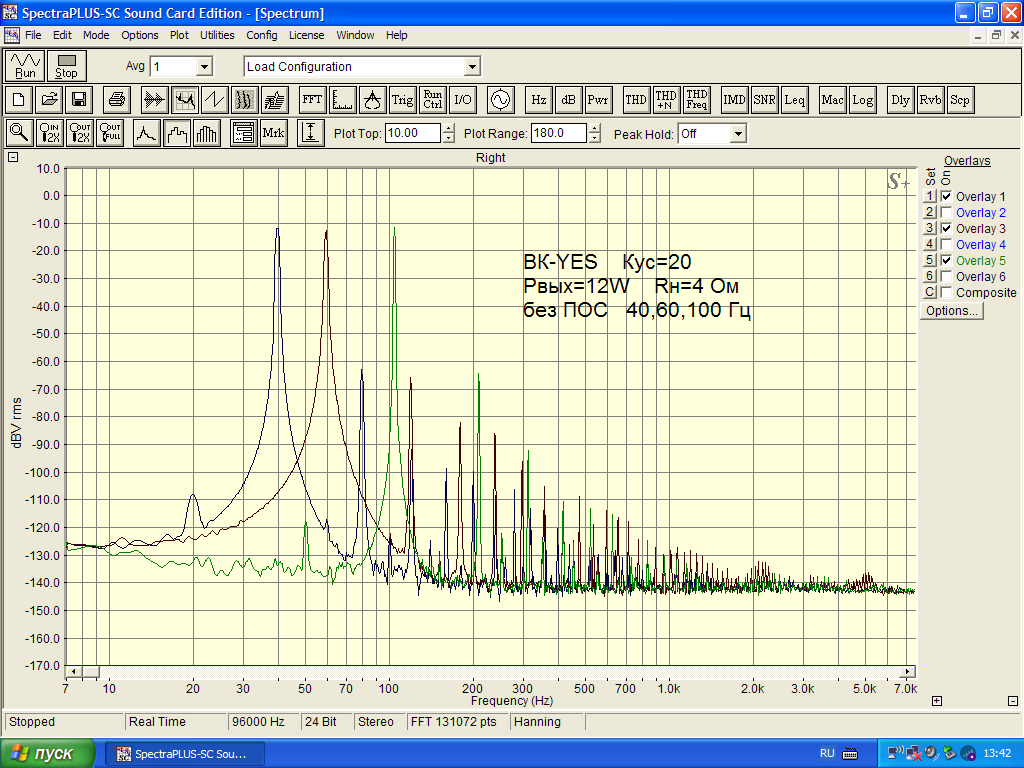
Task: Select the bar graph plot style icon
Action: pos(207,133)
